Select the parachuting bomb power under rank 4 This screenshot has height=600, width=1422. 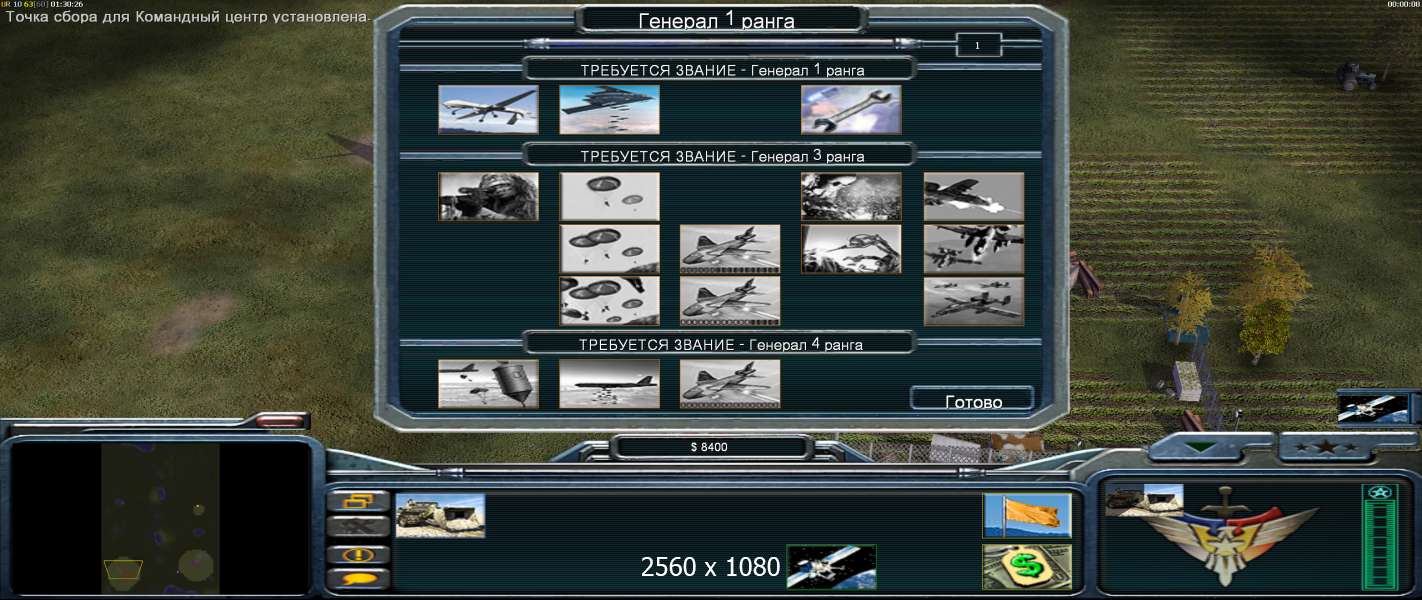click(488, 384)
